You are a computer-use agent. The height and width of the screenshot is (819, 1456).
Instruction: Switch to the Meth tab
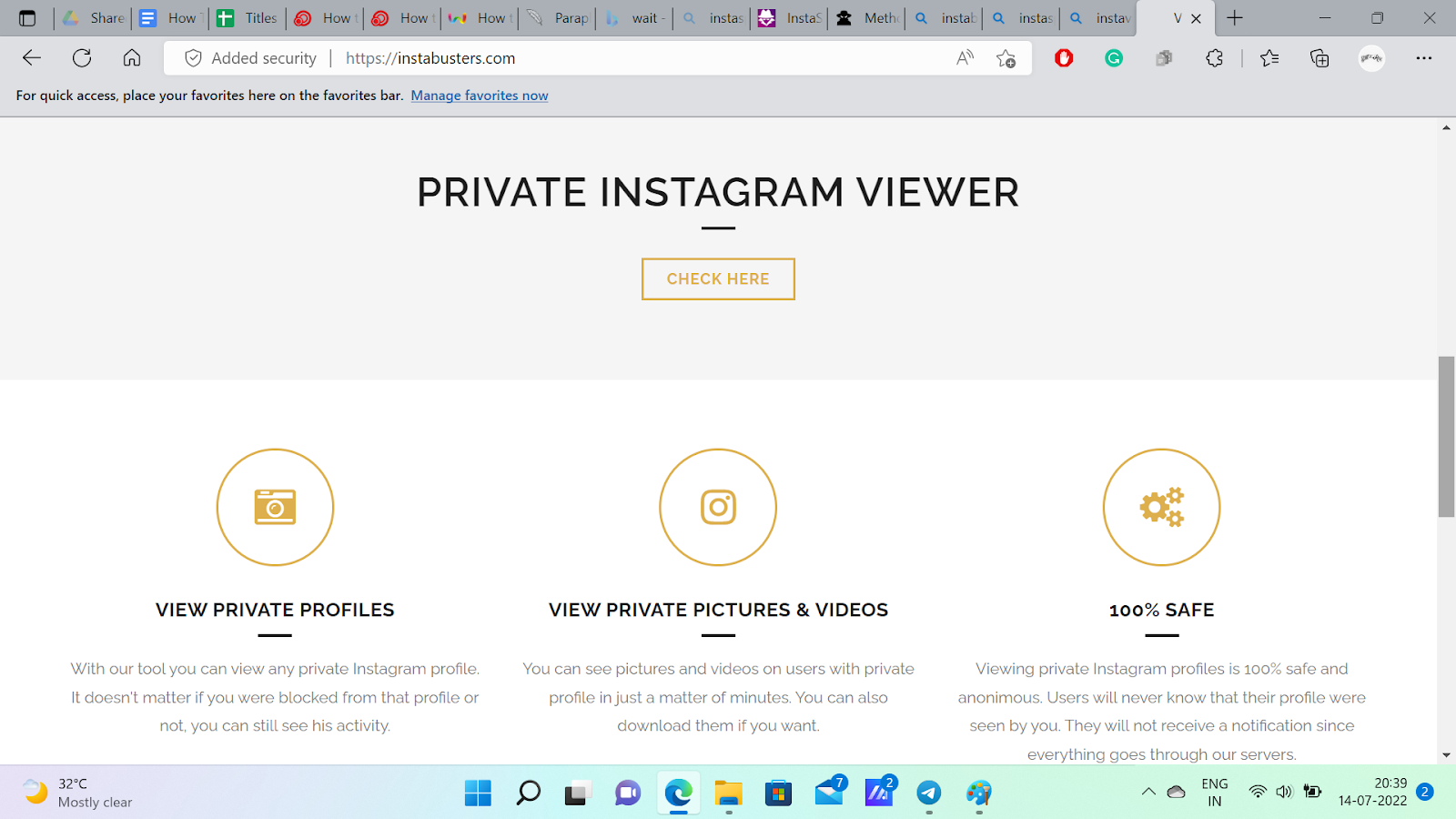[x=866, y=18]
